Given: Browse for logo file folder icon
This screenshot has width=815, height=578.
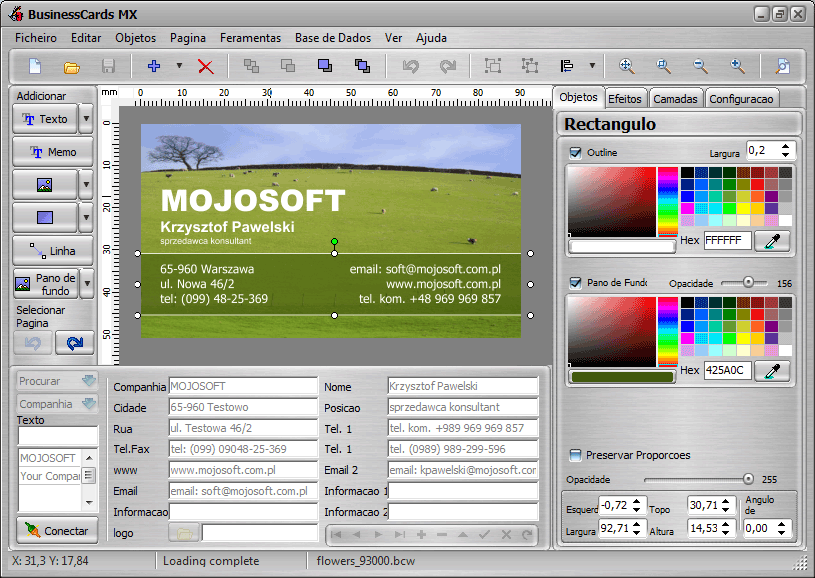Looking at the screenshot, I should point(184,533).
